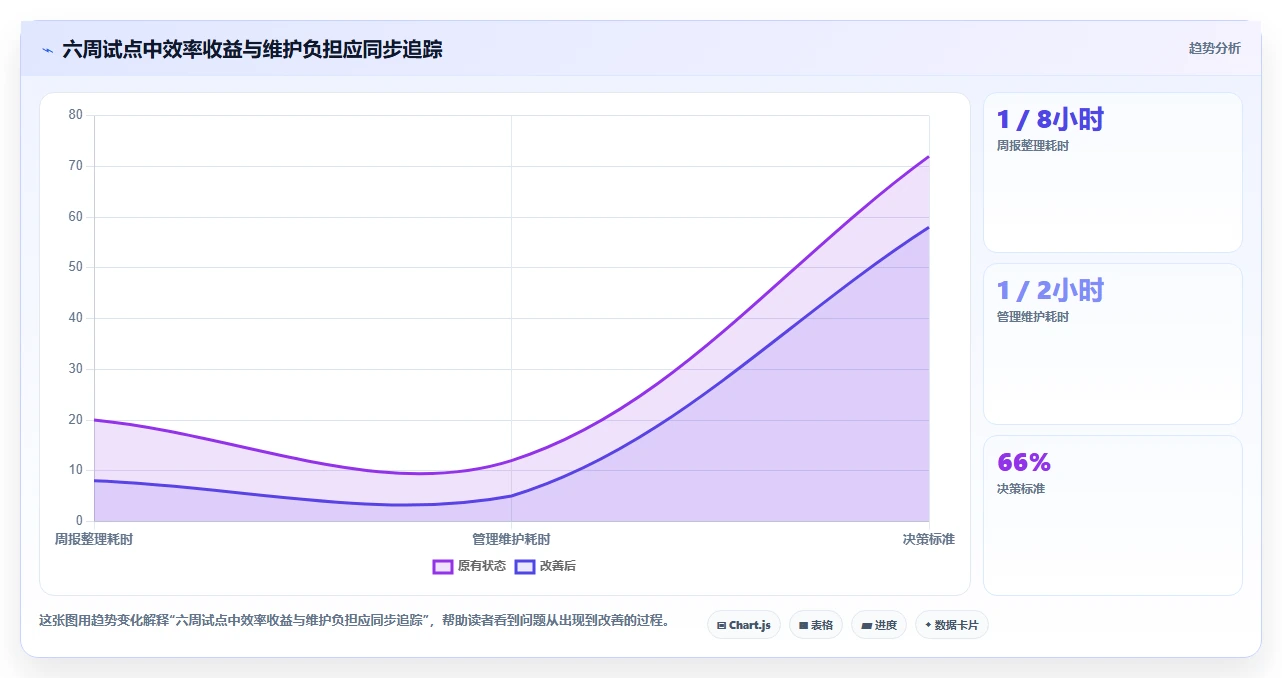Click the 数据卡片 tag

(x=952, y=625)
